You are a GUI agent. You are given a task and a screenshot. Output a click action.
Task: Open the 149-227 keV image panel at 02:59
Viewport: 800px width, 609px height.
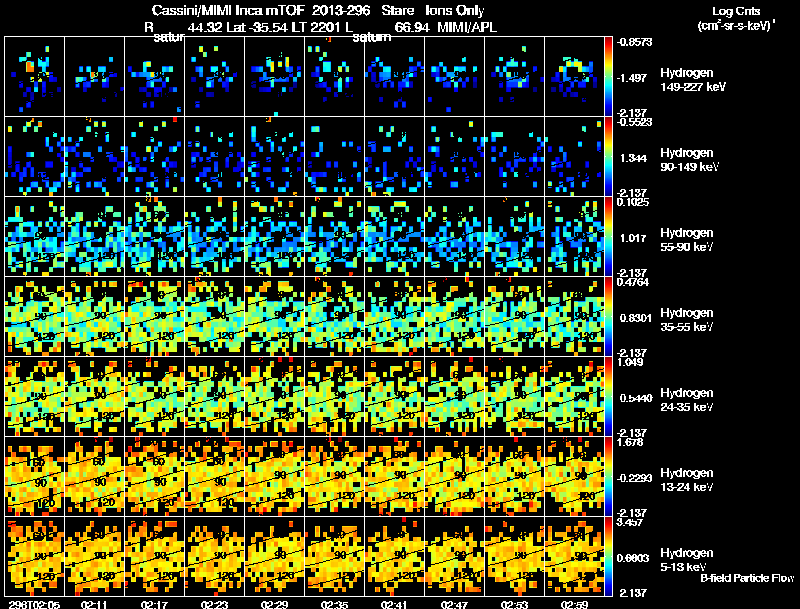click(x=574, y=77)
